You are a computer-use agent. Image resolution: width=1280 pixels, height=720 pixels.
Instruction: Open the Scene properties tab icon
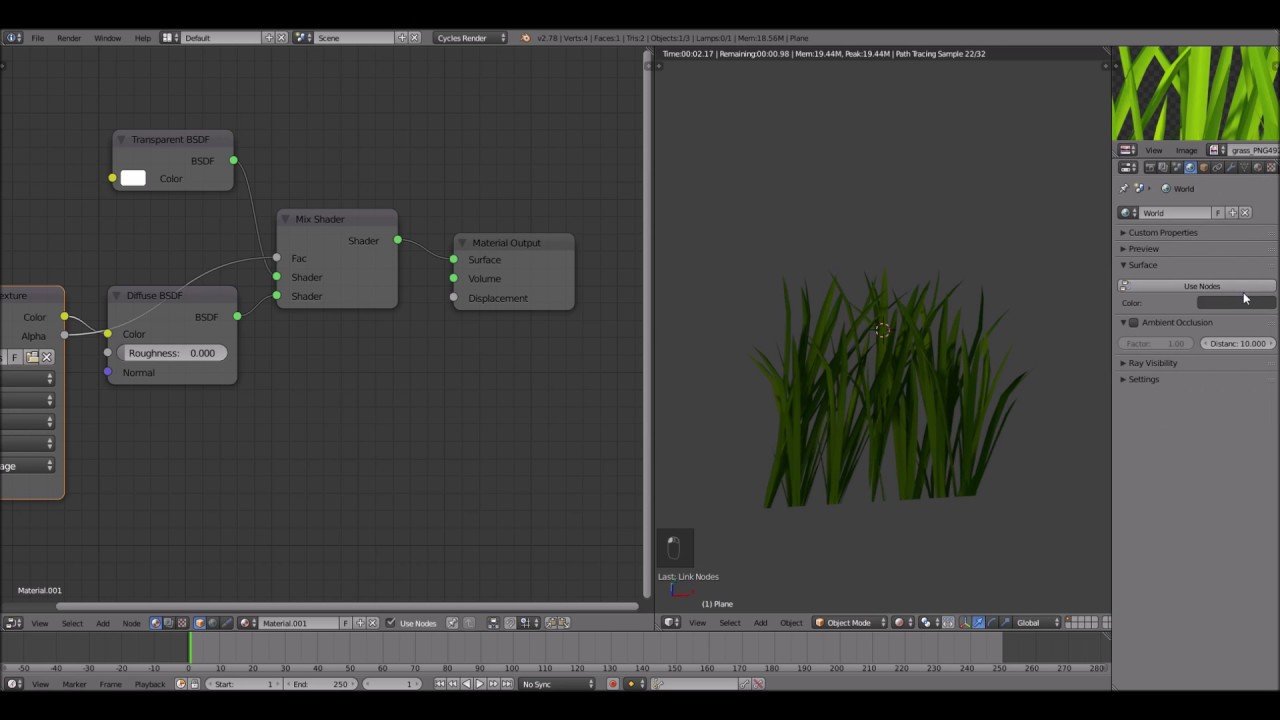tap(1176, 168)
